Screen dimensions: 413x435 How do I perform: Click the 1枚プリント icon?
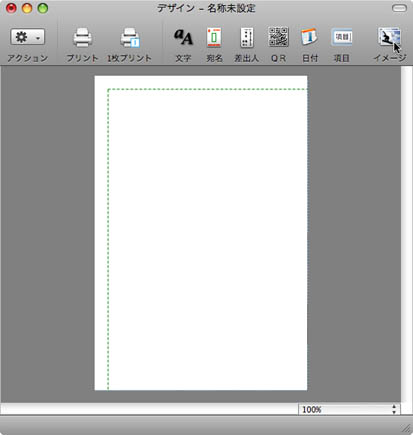[x=130, y=38]
